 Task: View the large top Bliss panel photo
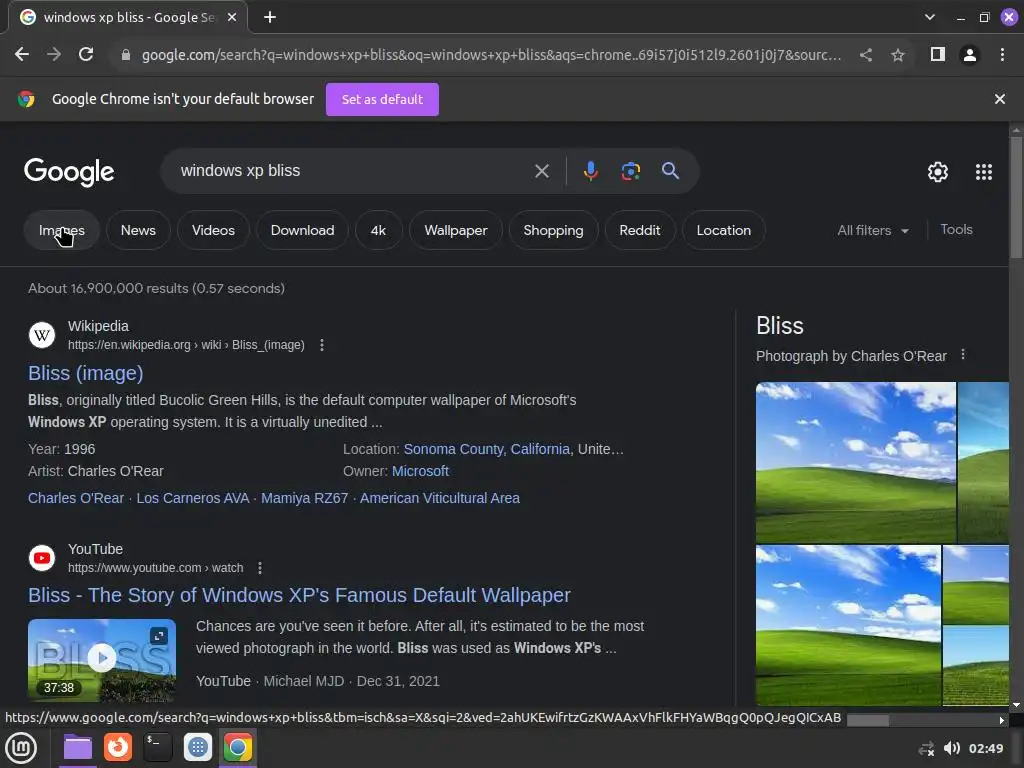click(856, 462)
